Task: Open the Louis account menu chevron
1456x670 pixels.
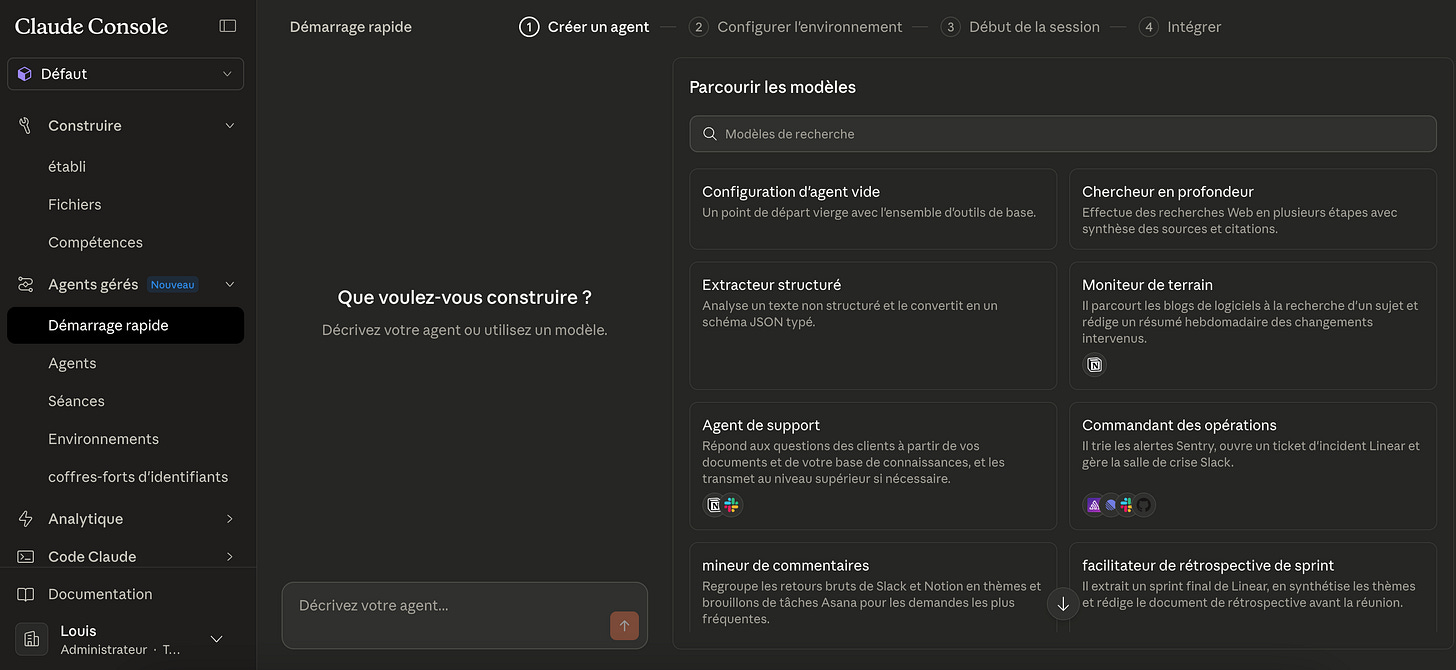Action: point(216,639)
